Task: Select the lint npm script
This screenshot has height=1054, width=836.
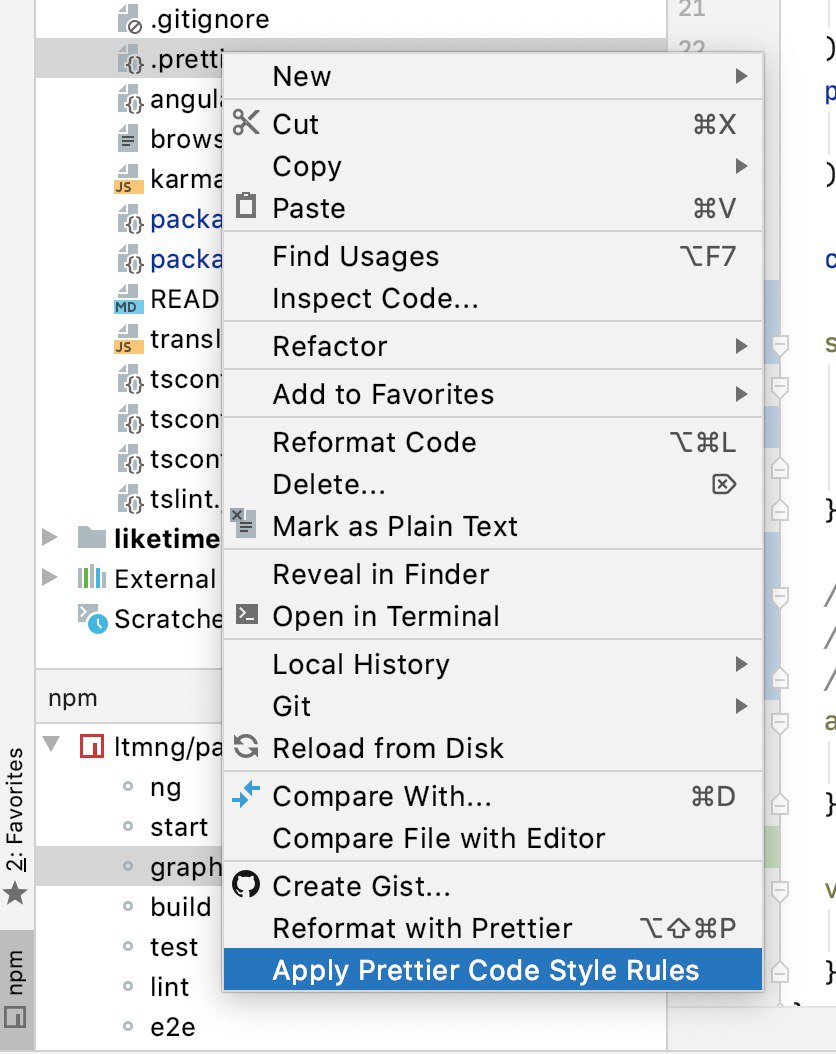Action: (x=169, y=987)
